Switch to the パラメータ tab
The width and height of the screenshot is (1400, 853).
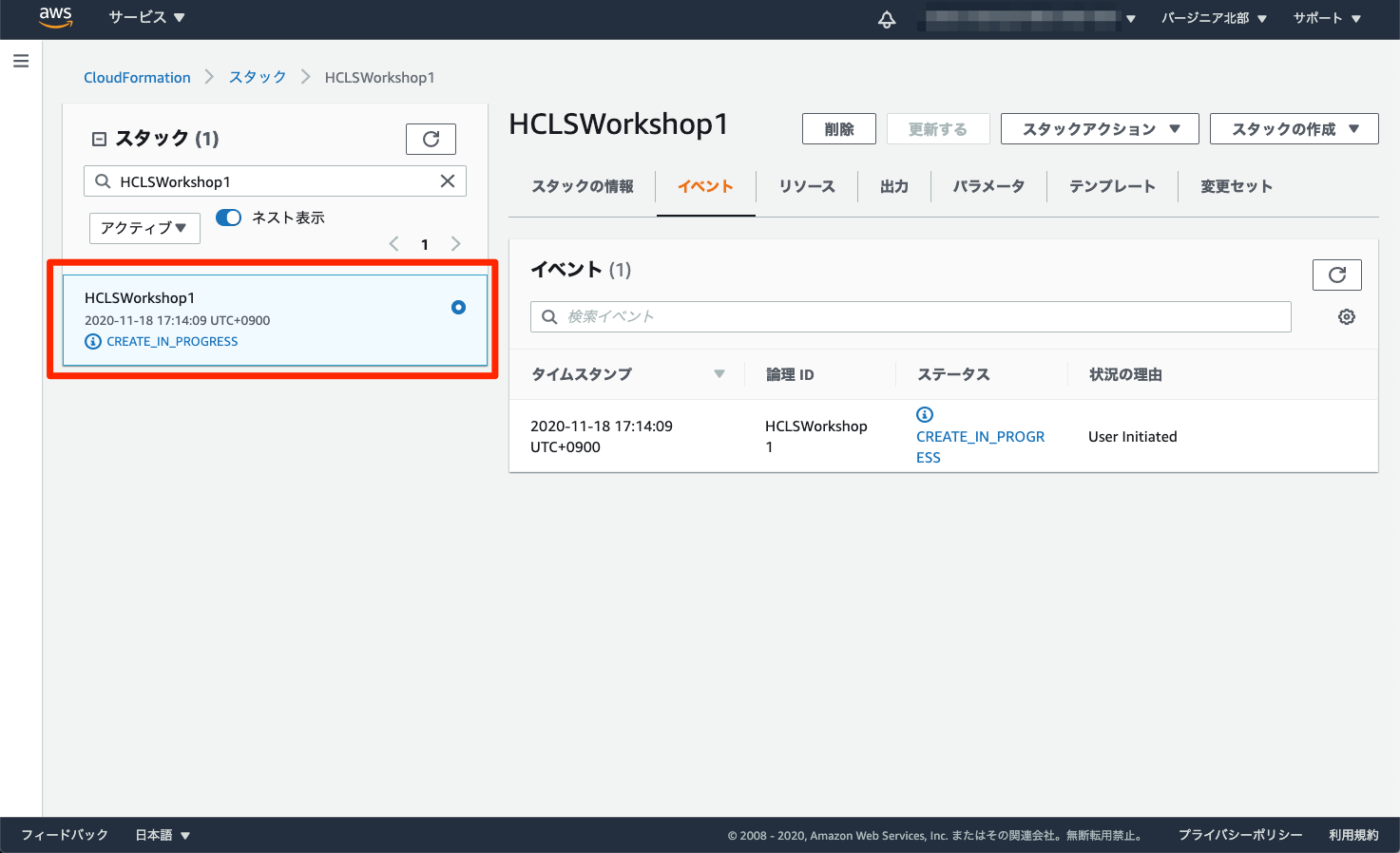988,186
